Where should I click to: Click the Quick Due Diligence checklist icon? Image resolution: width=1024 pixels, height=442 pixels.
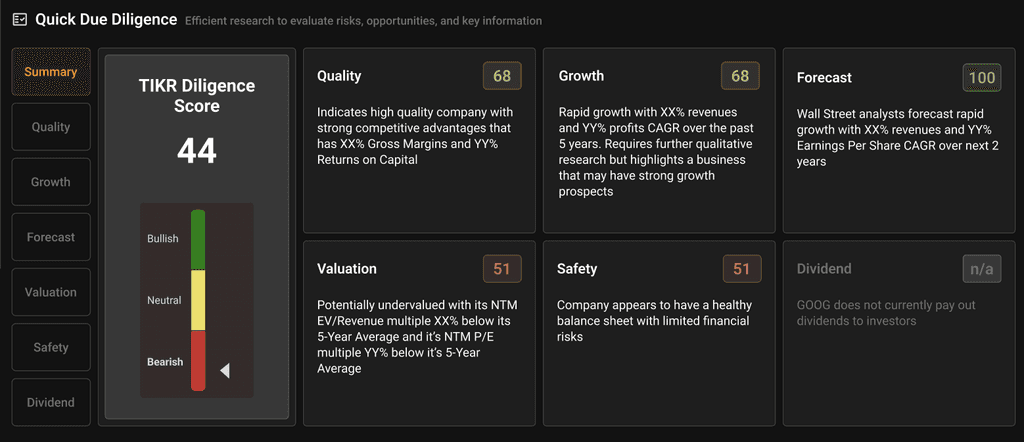[x=20, y=20]
